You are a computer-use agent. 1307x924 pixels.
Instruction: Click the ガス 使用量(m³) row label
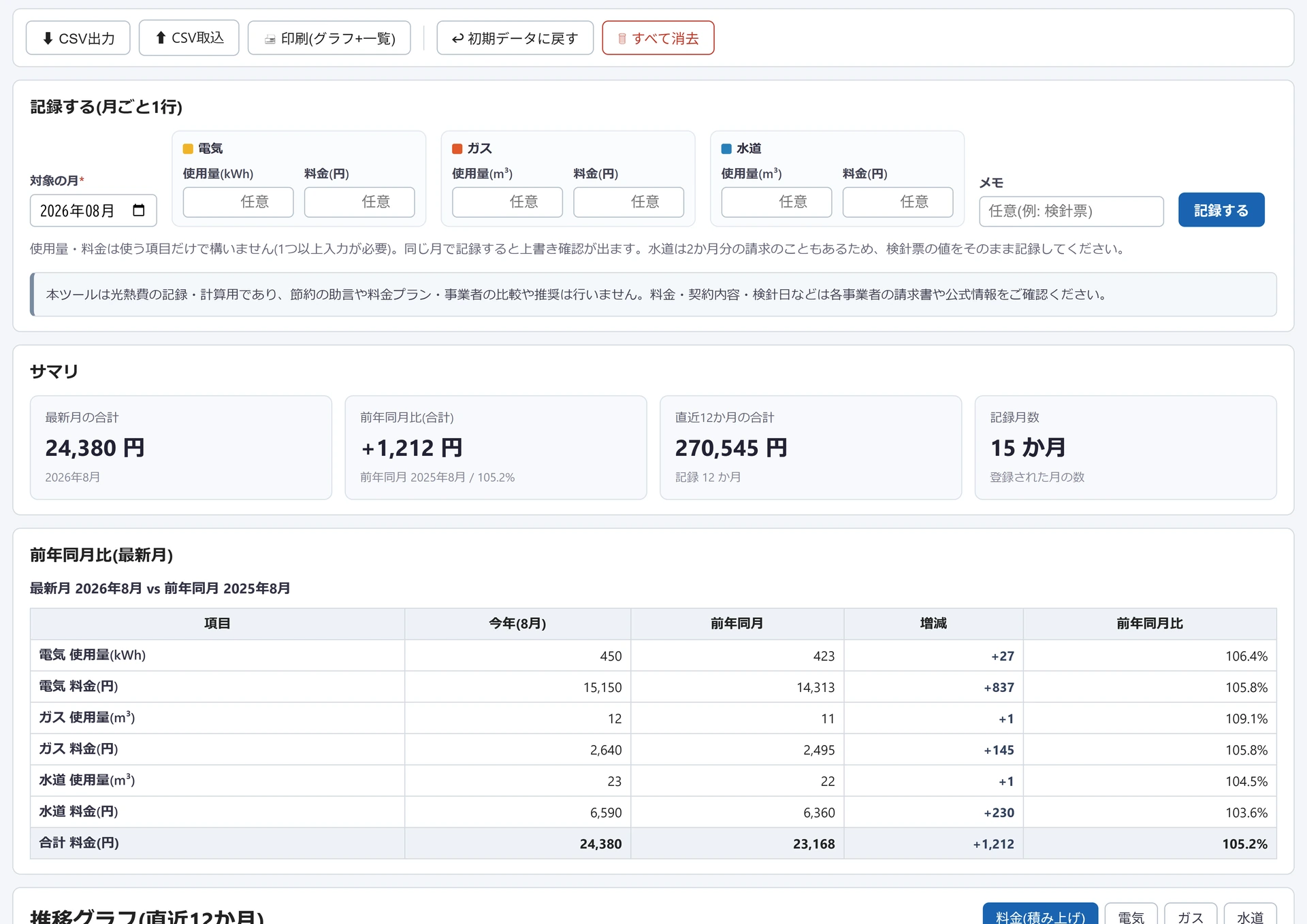click(x=87, y=718)
